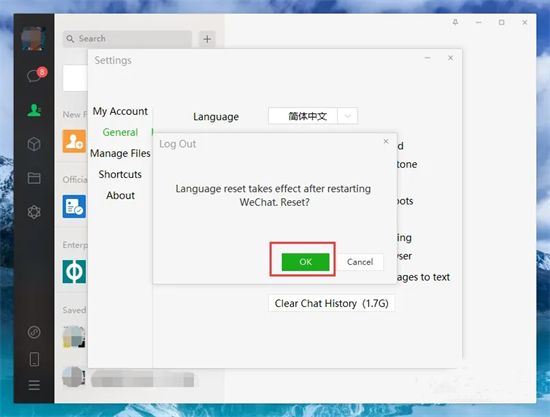Confirm language reset with OK
The width and height of the screenshot is (550, 417).
coord(305,262)
